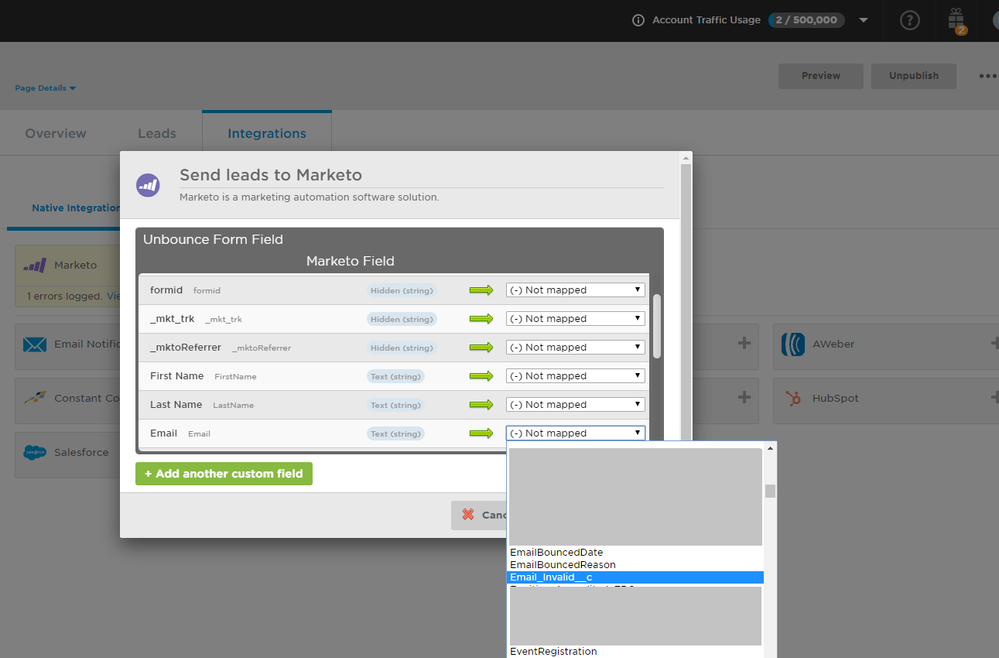
Task: Click the Marketo logo in dialog header
Action: point(148,185)
